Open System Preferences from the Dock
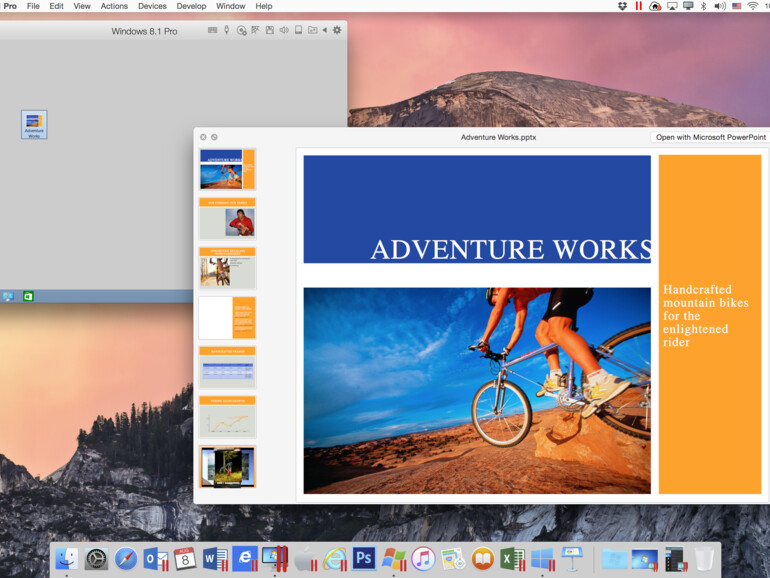The image size is (770, 578). click(96, 559)
